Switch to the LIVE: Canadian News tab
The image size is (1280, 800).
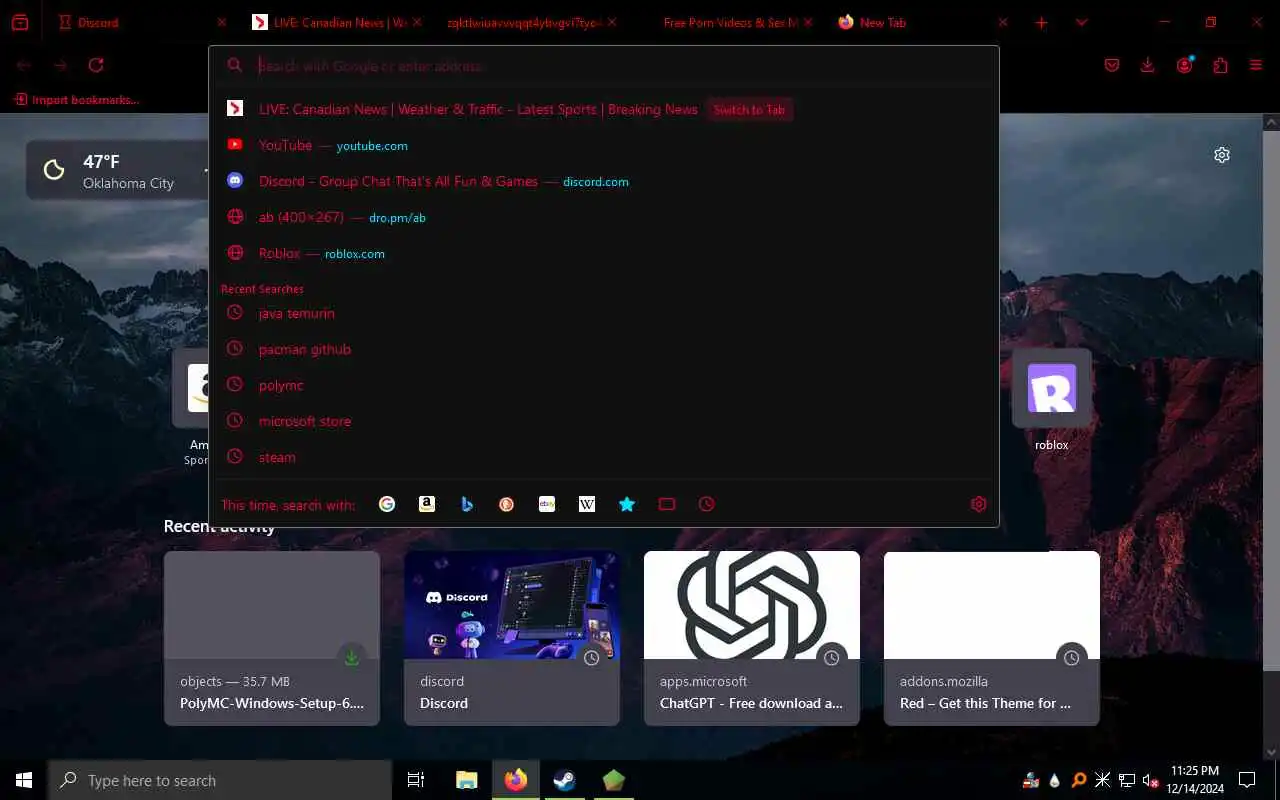[335, 22]
